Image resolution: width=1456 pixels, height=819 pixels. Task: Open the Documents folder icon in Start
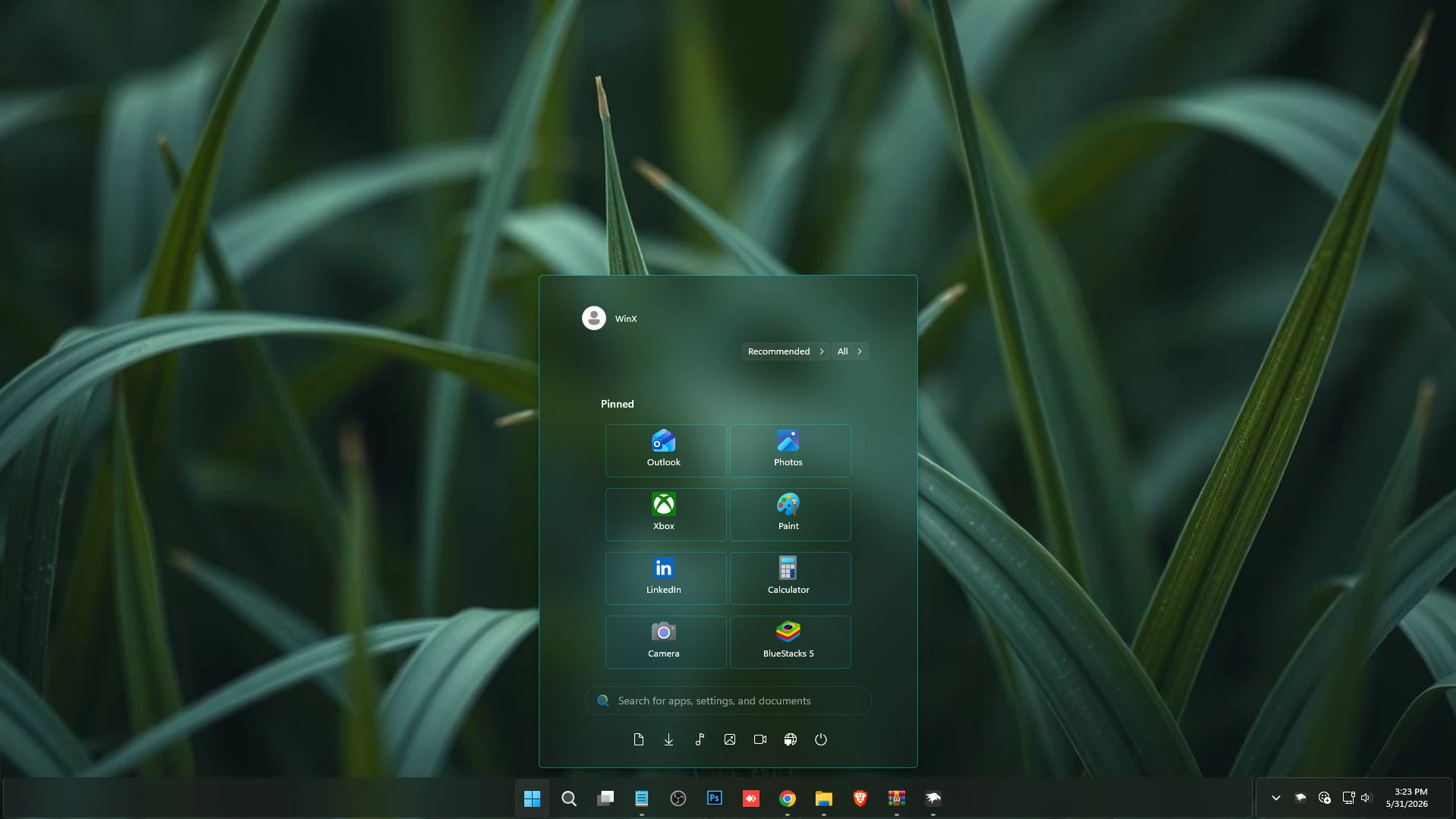point(639,739)
